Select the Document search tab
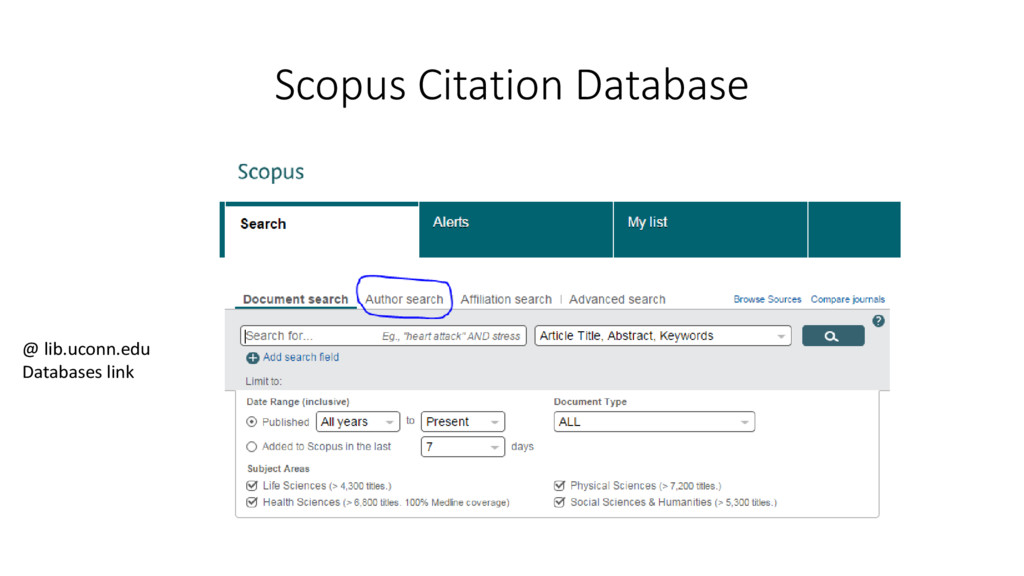Screen dimensions: 1024x576 295,299
